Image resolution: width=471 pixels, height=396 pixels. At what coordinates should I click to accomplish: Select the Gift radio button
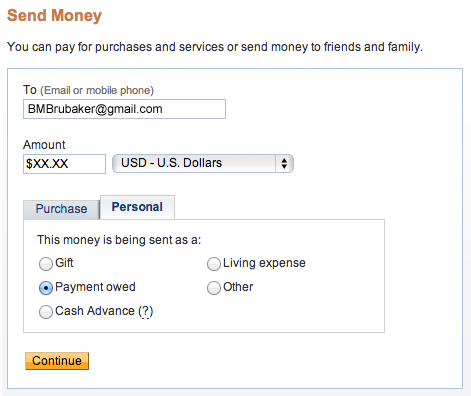pyautogui.click(x=46, y=264)
